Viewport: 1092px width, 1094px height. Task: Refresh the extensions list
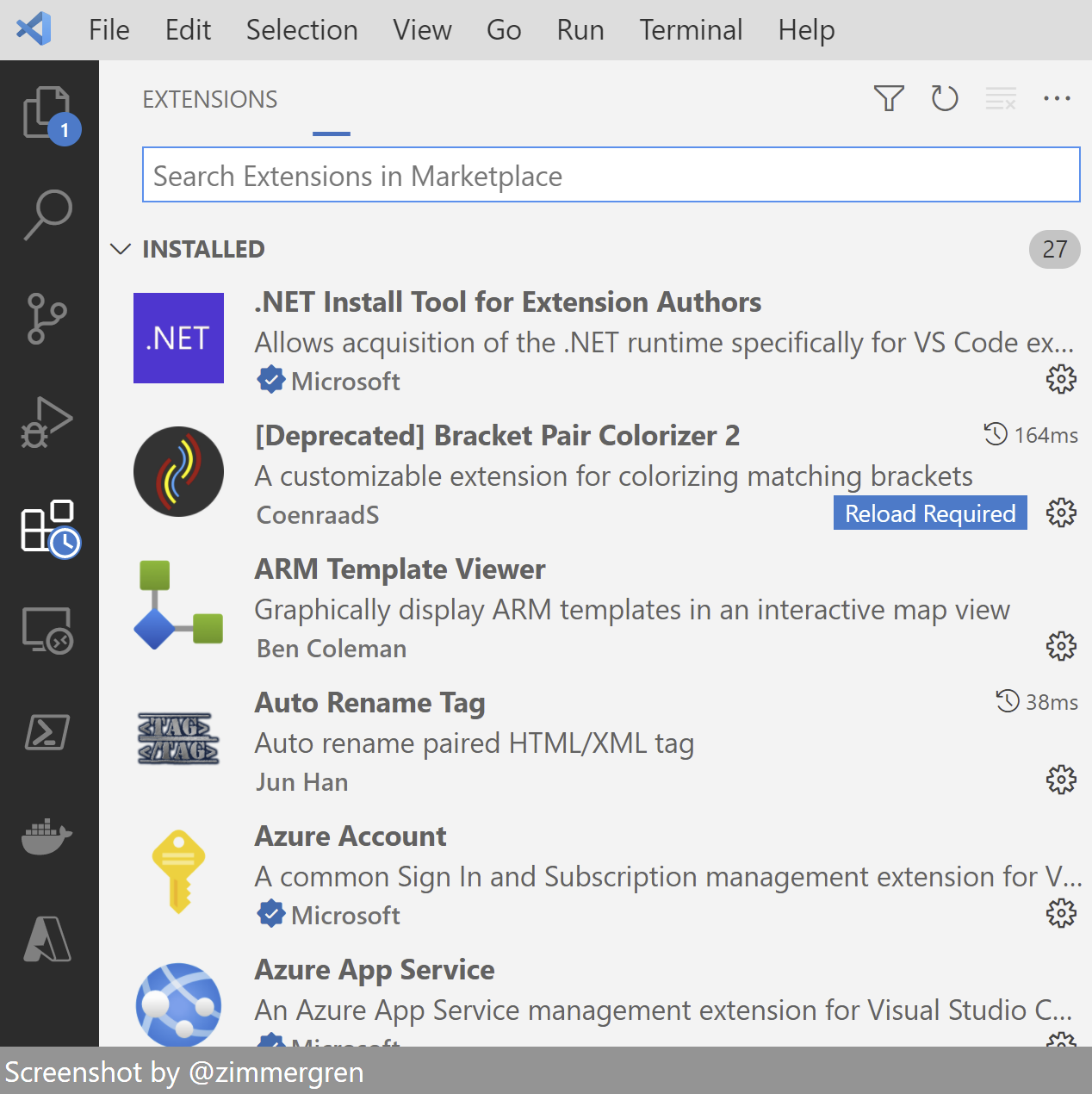pyautogui.click(x=945, y=98)
